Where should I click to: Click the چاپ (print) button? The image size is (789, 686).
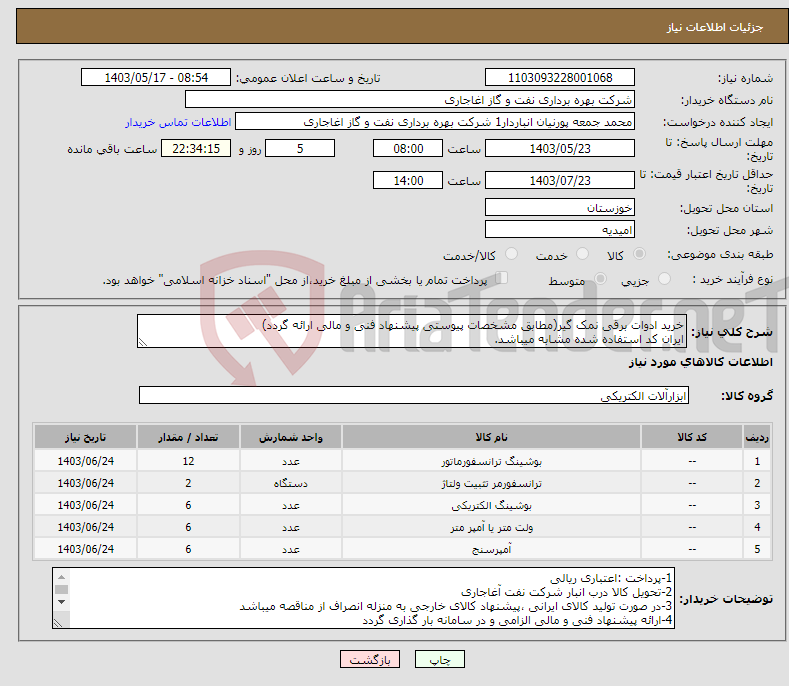[439, 659]
